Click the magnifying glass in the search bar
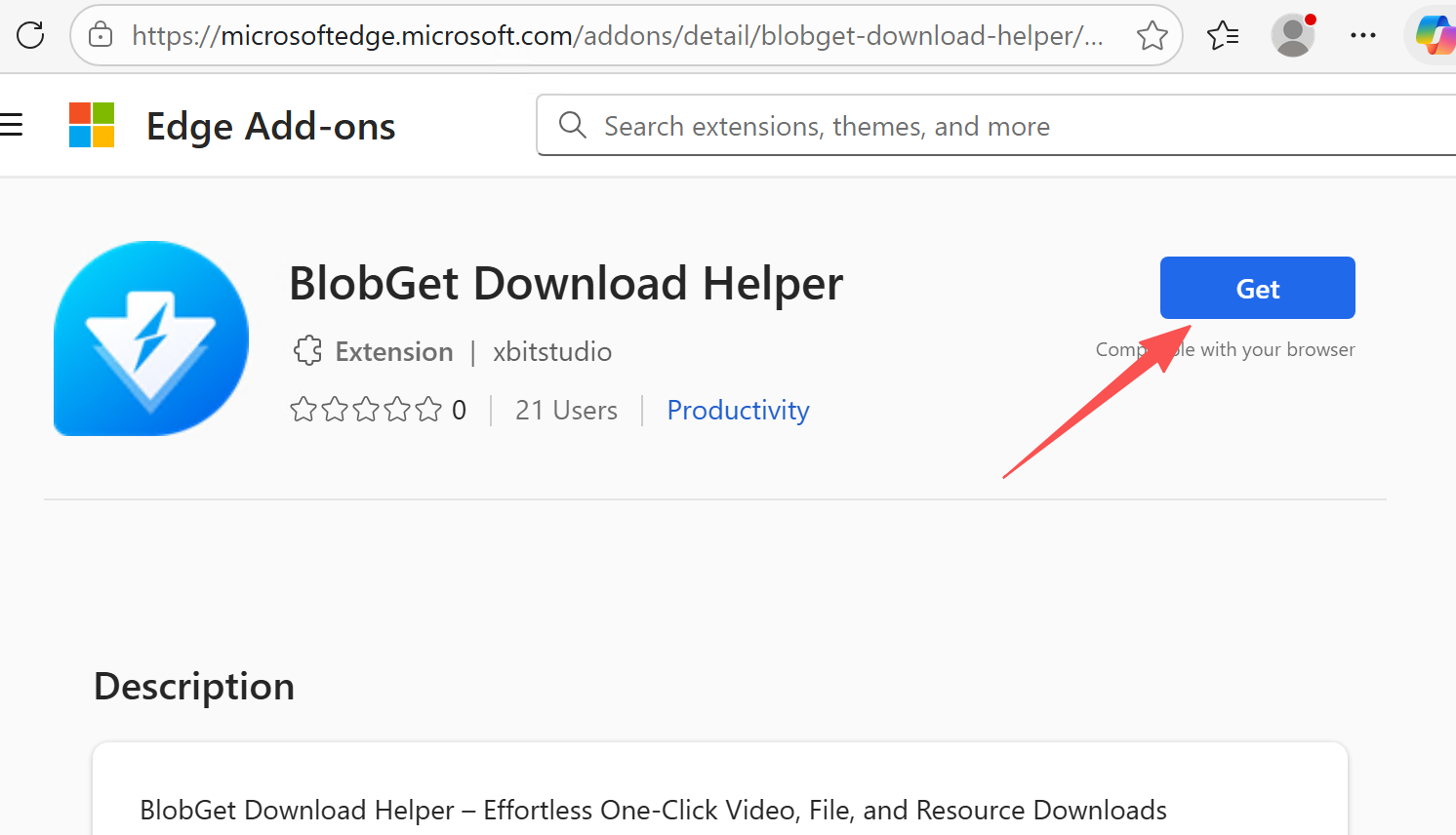Viewport: 1456px width, 835px height. pyautogui.click(x=572, y=125)
